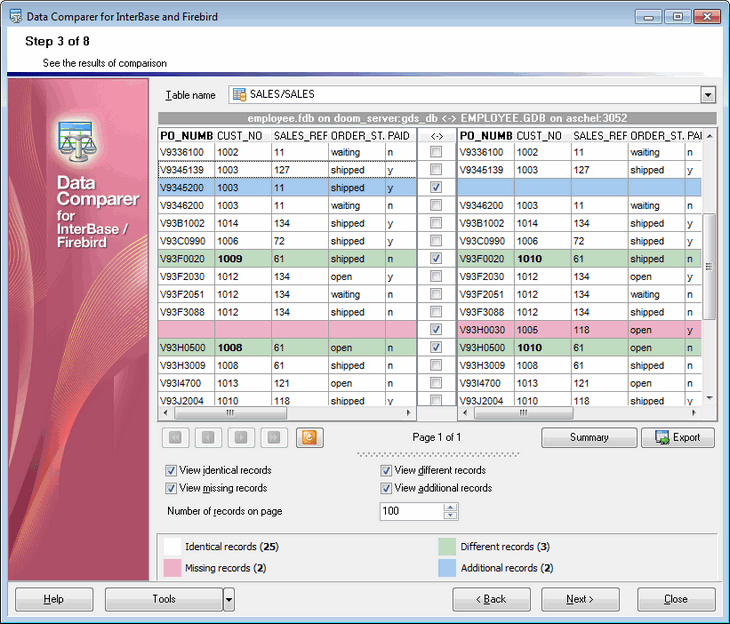This screenshot has width=730, height=624.
Task: Click left grid scroll right arrow
Action: click(x=409, y=413)
